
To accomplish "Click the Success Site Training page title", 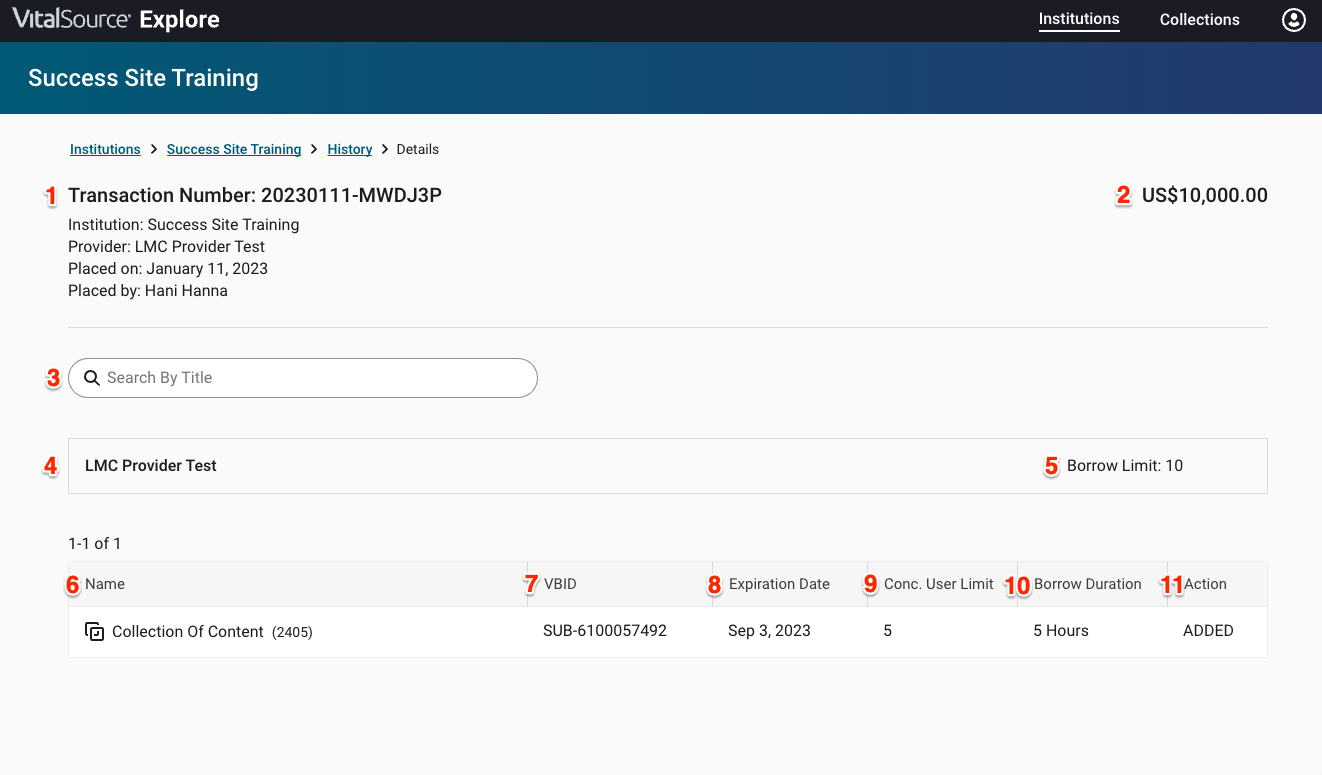I will click(143, 78).
